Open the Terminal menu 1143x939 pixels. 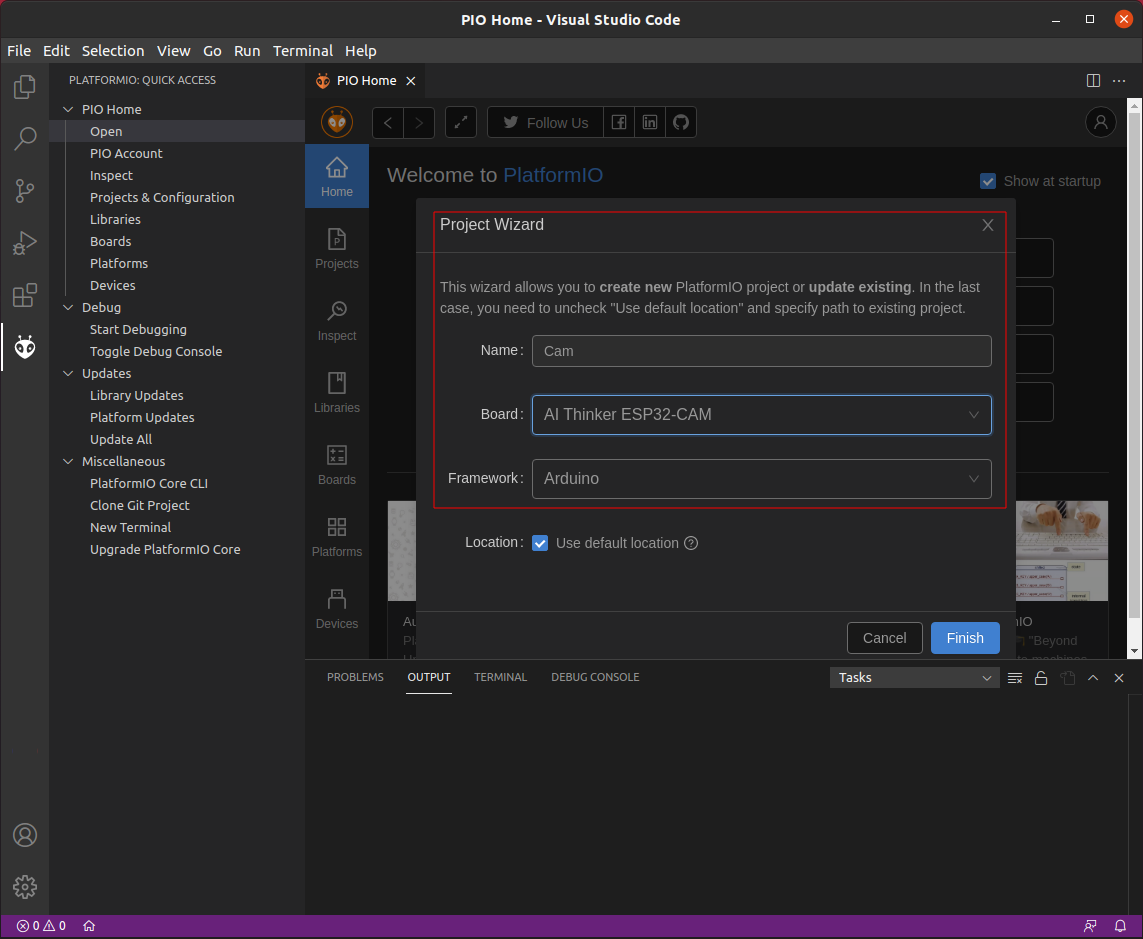[303, 51]
